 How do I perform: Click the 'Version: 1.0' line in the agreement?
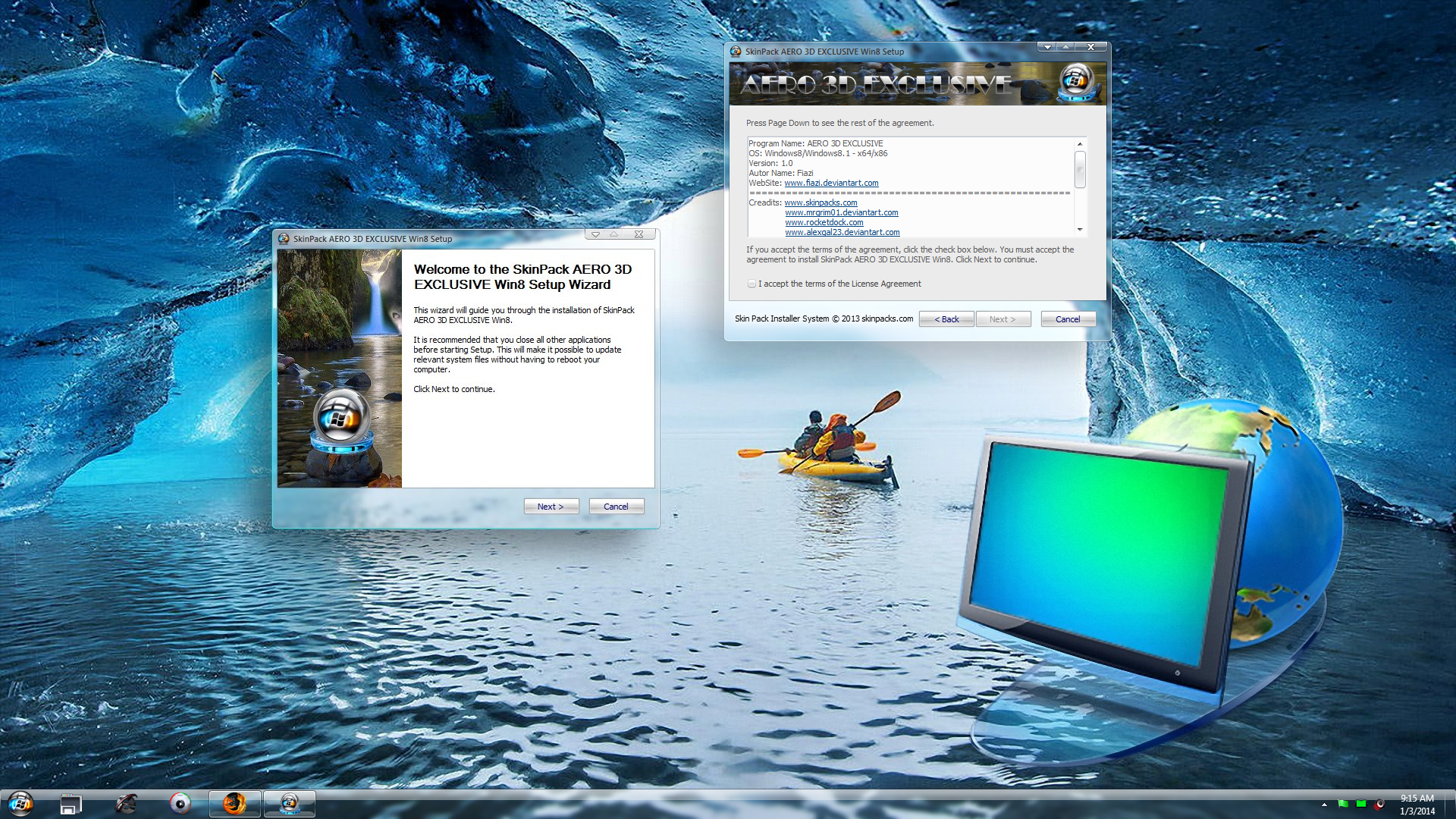click(770, 163)
